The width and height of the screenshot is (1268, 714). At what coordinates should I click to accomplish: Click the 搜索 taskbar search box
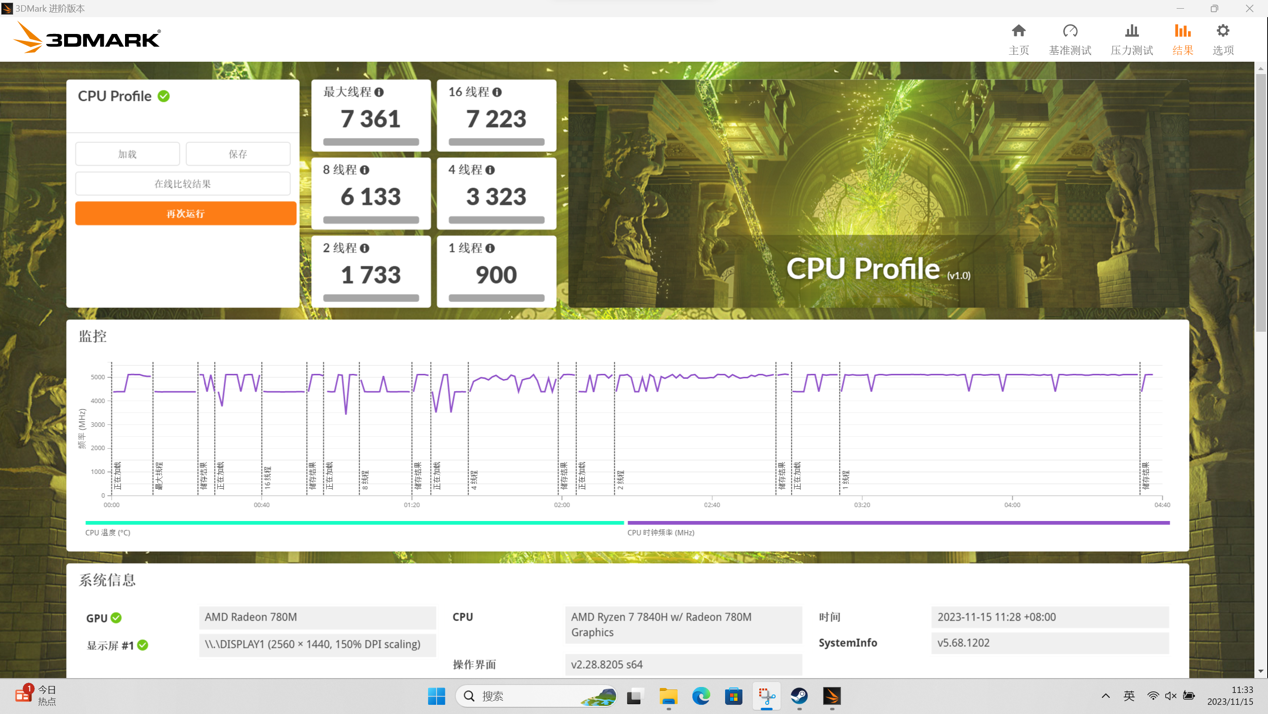click(x=537, y=696)
